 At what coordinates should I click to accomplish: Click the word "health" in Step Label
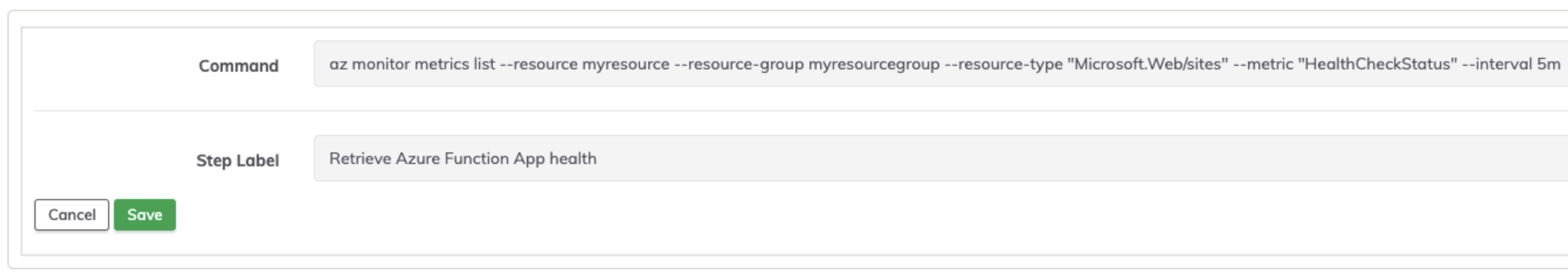point(573,158)
